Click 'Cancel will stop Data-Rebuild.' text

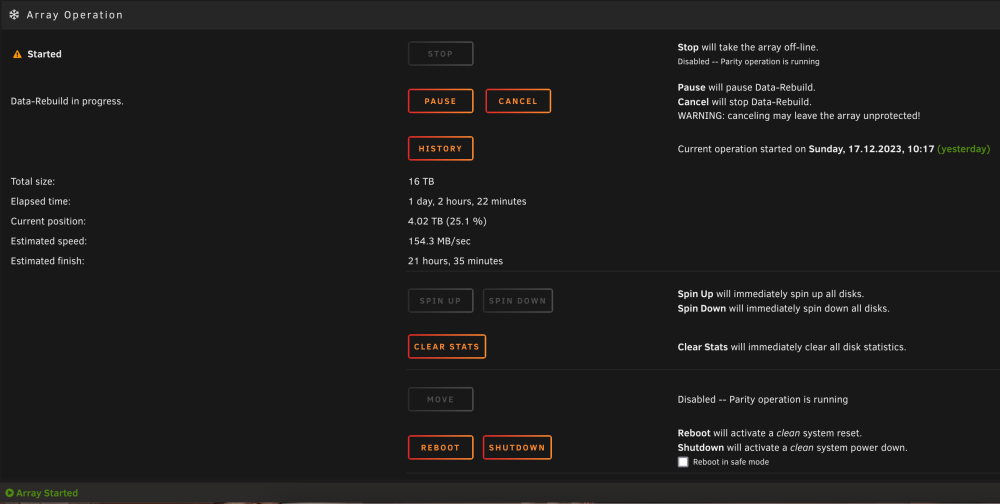744,101
